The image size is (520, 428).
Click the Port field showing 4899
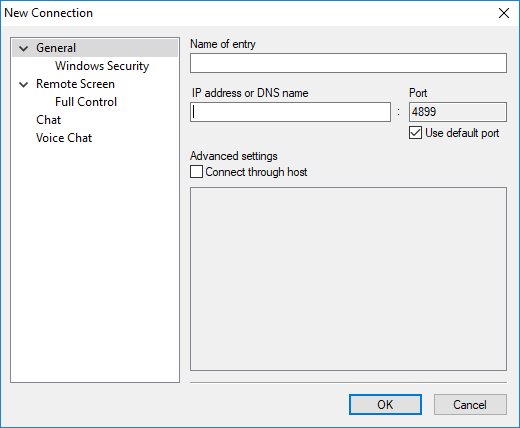coord(458,112)
